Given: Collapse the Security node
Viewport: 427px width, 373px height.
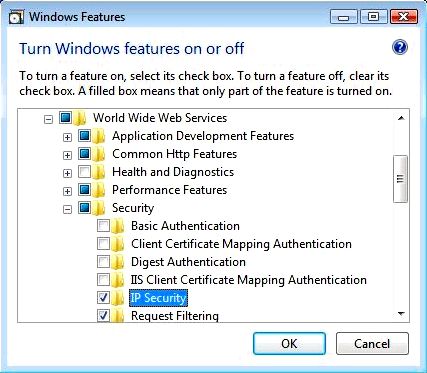Looking at the screenshot, I should coord(68,209).
